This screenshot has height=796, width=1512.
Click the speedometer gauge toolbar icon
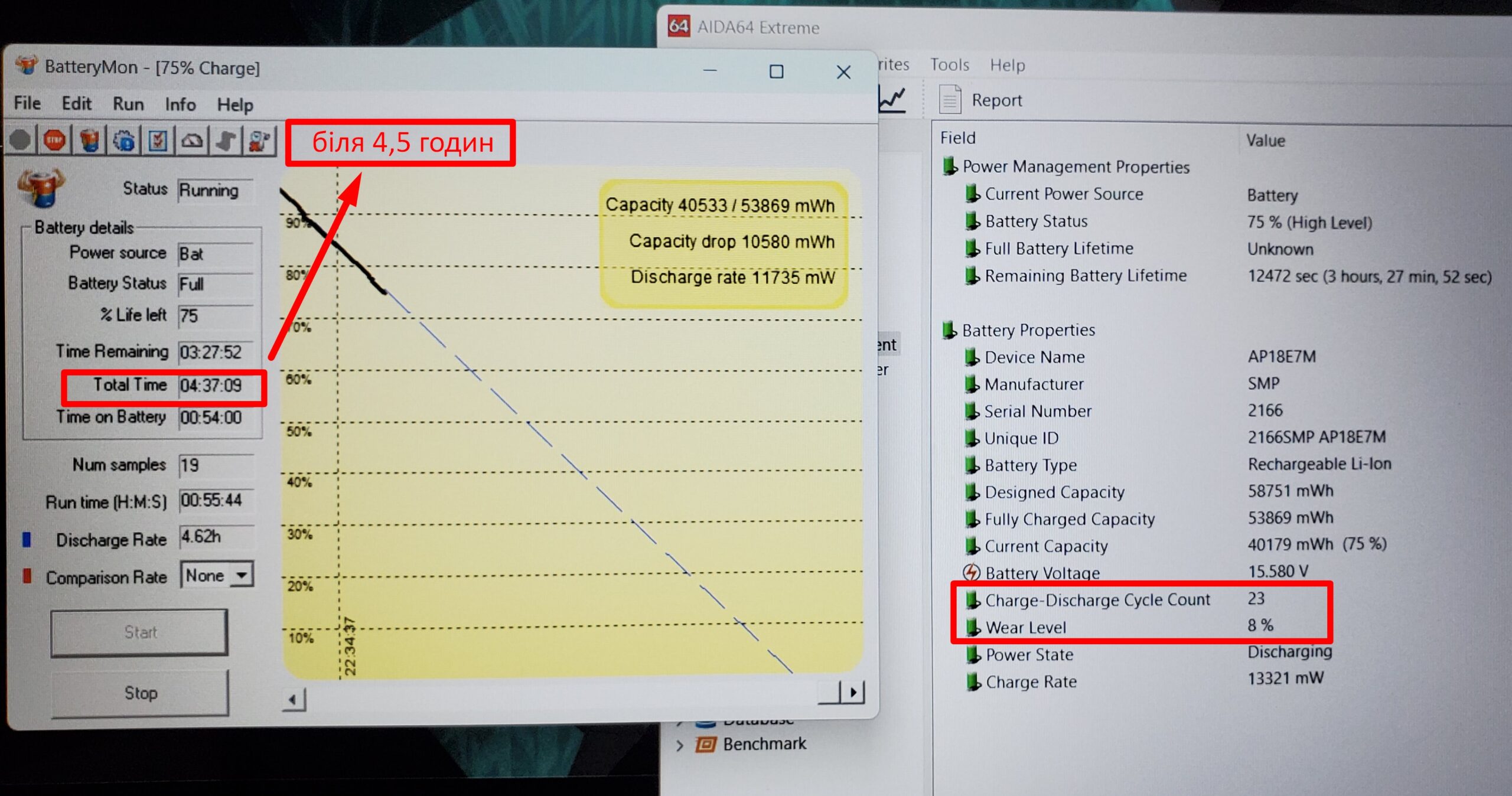click(x=192, y=141)
